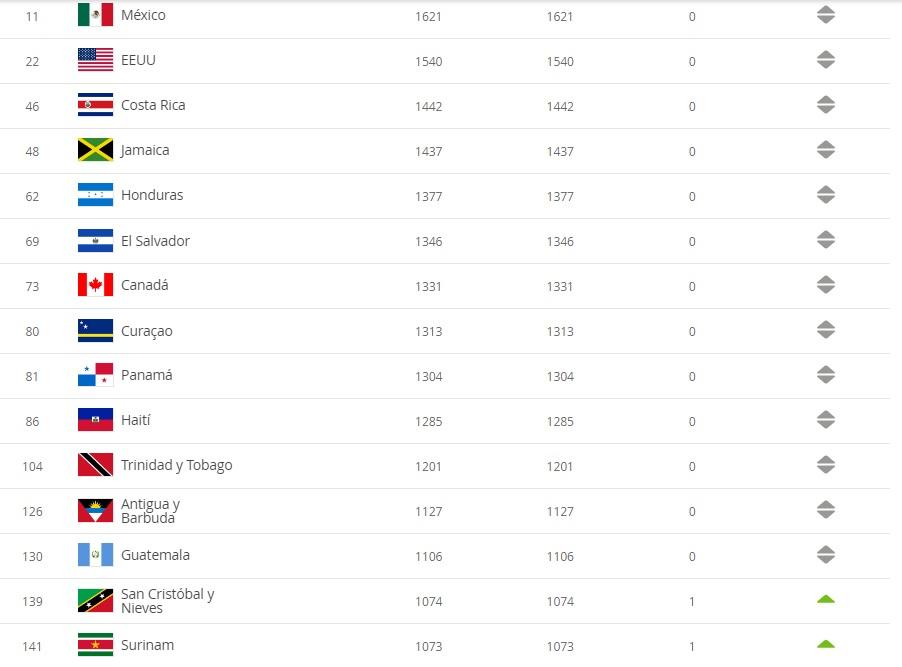The height and width of the screenshot is (667, 902).
Task: Click the Jamaica flag icon
Action: click(x=95, y=150)
